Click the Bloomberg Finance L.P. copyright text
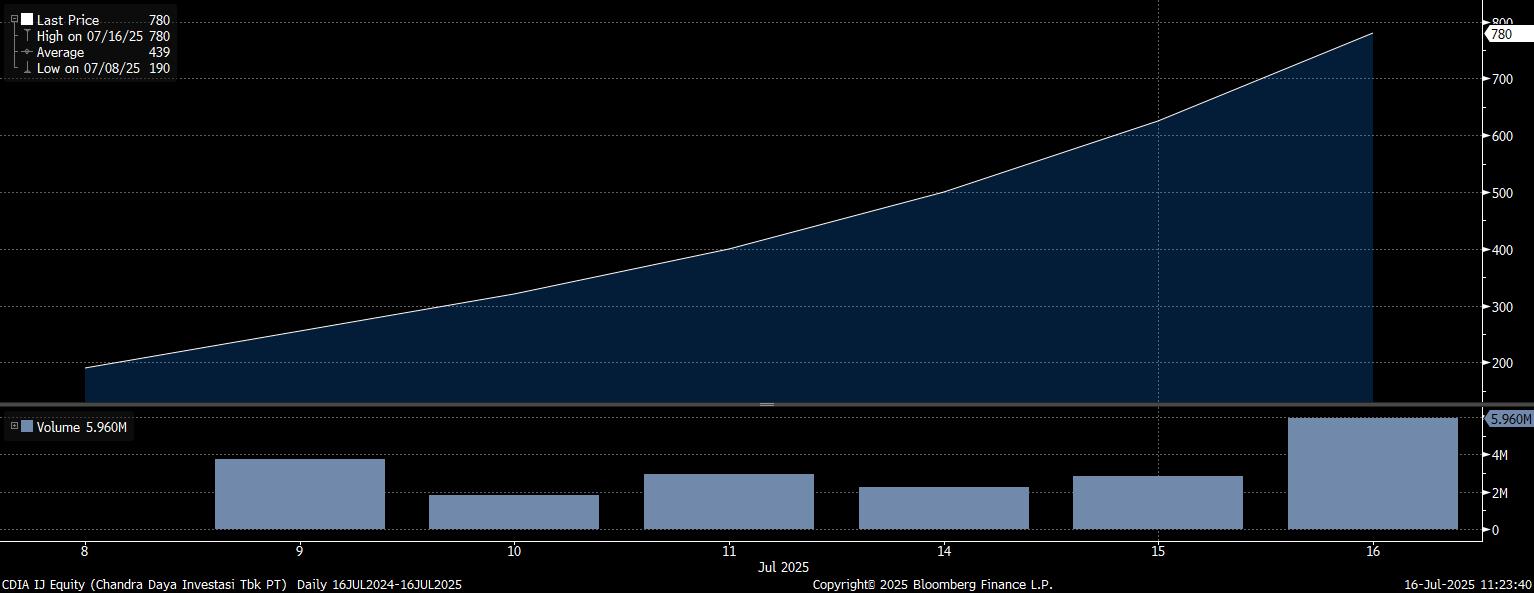The image size is (1534, 593). click(933, 584)
